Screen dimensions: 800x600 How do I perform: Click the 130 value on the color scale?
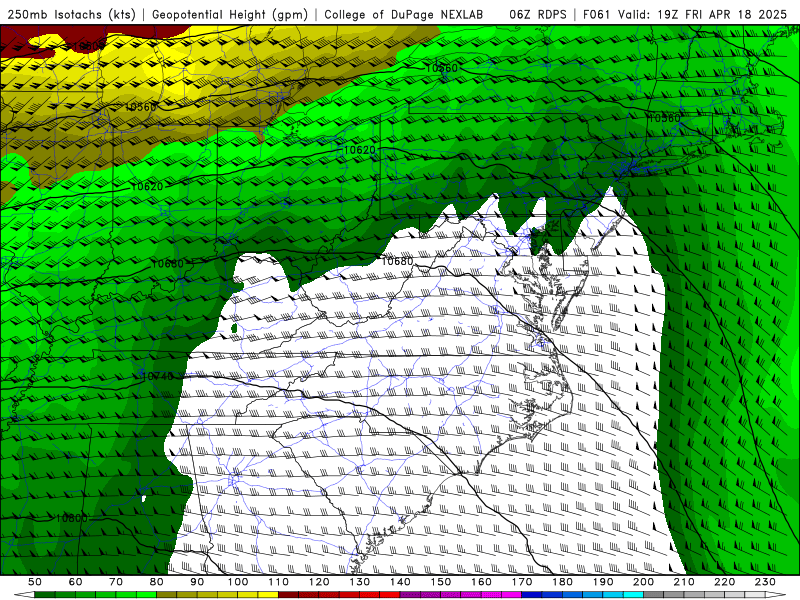pos(360,582)
